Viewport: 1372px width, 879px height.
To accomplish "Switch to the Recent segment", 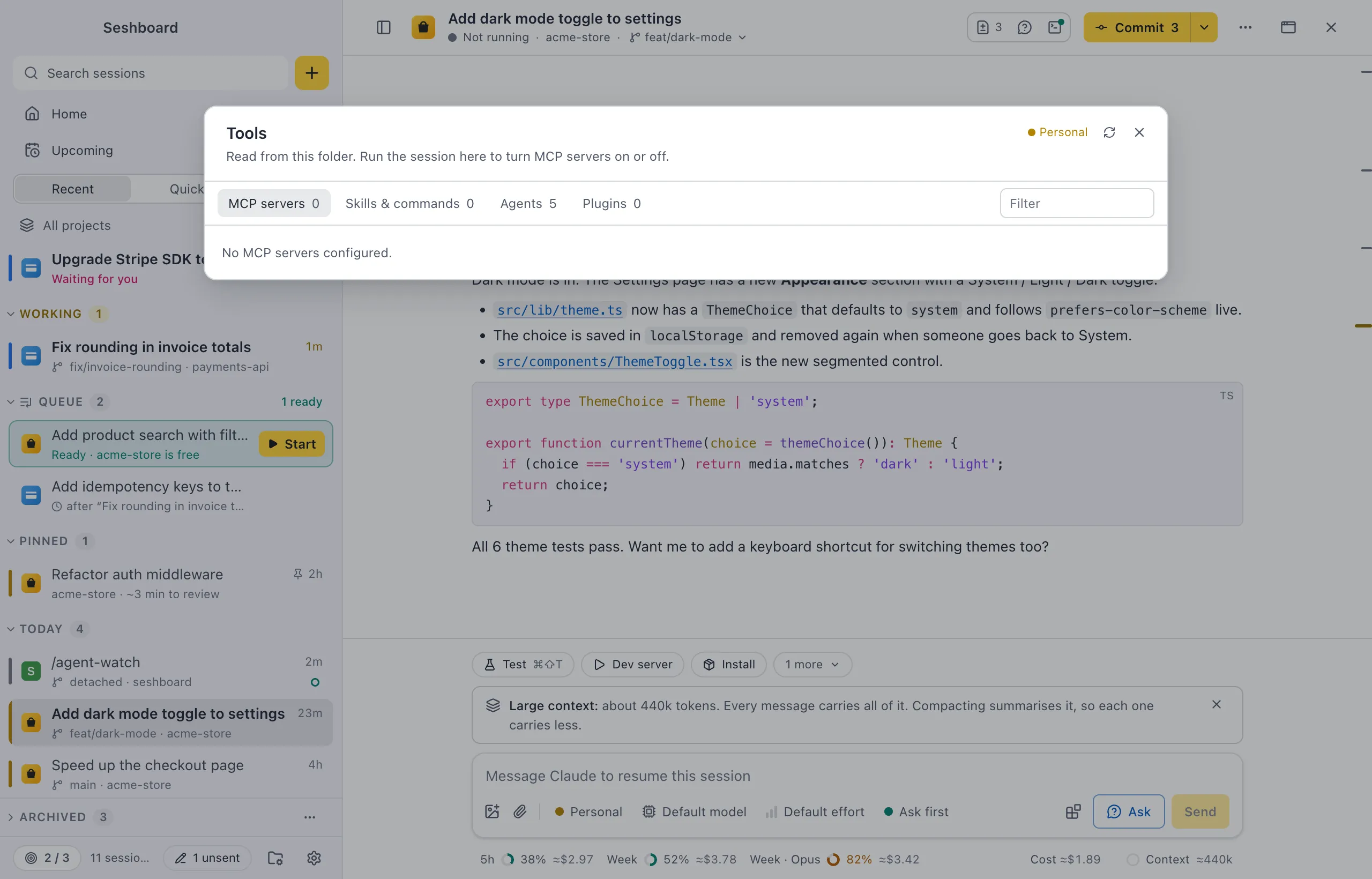I will [72, 189].
